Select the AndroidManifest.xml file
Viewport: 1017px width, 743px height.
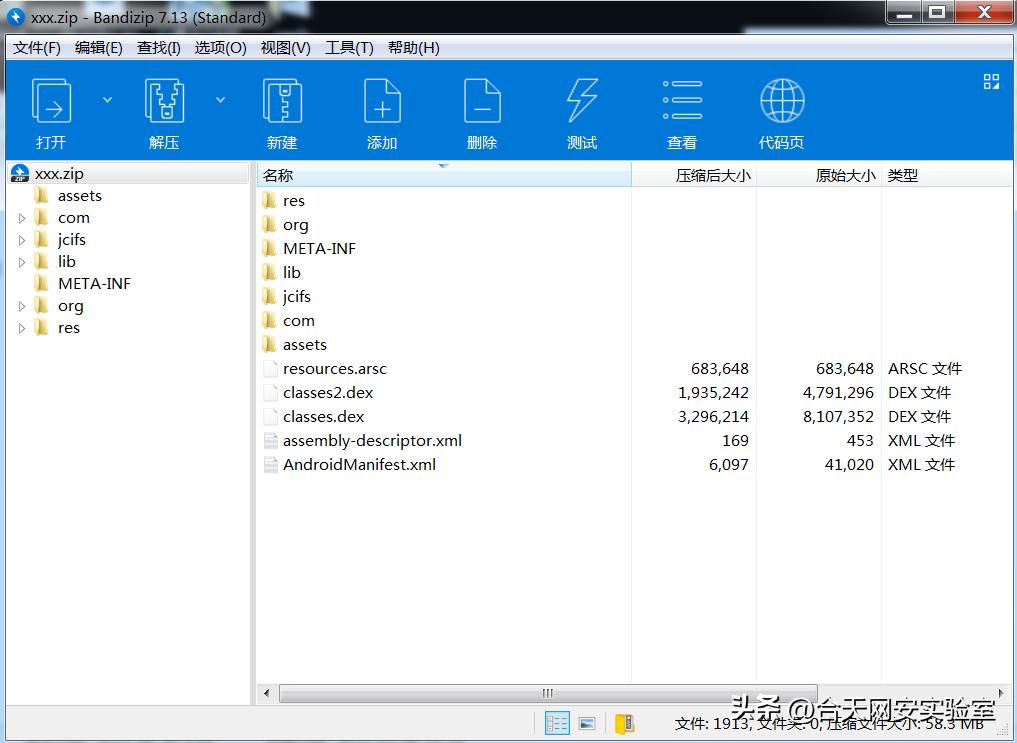coord(359,464)
